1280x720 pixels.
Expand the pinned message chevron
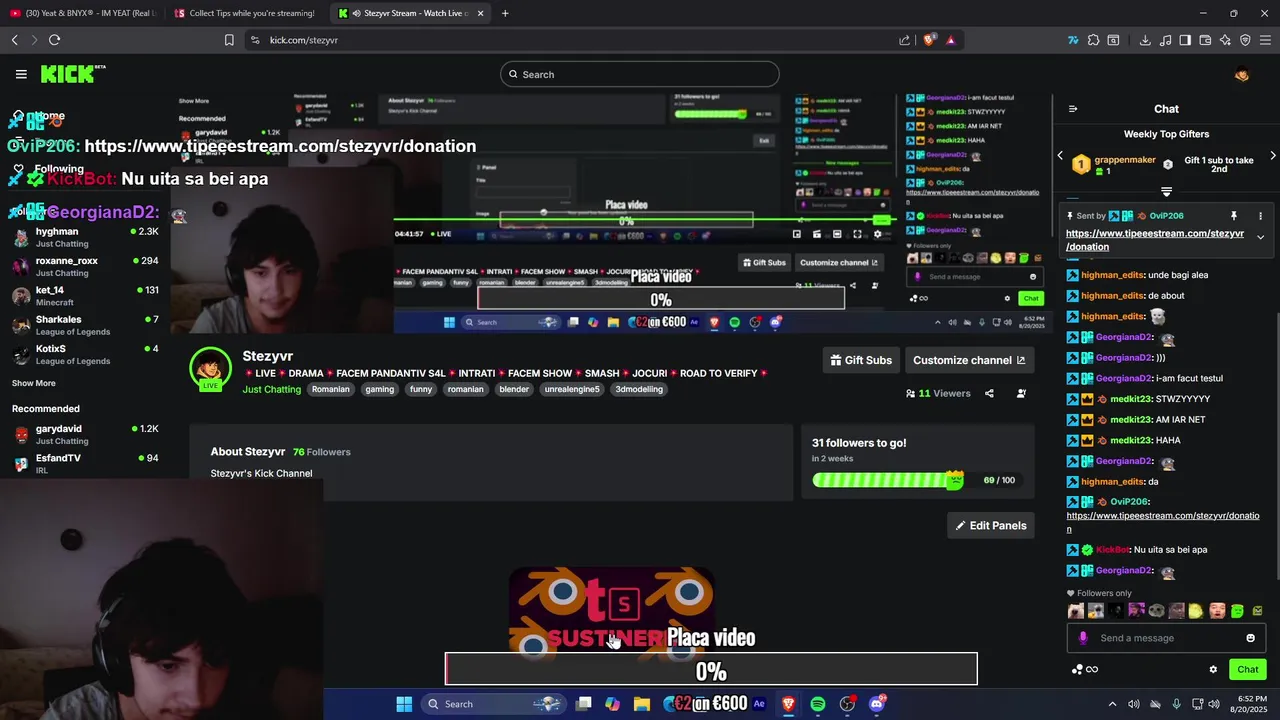tap(1260, 237)
